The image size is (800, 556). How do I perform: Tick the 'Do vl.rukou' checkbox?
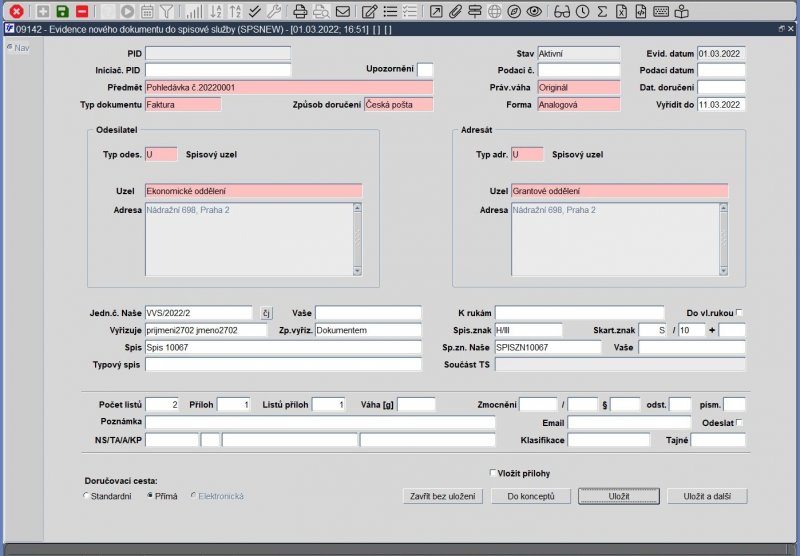coord(739,313)
